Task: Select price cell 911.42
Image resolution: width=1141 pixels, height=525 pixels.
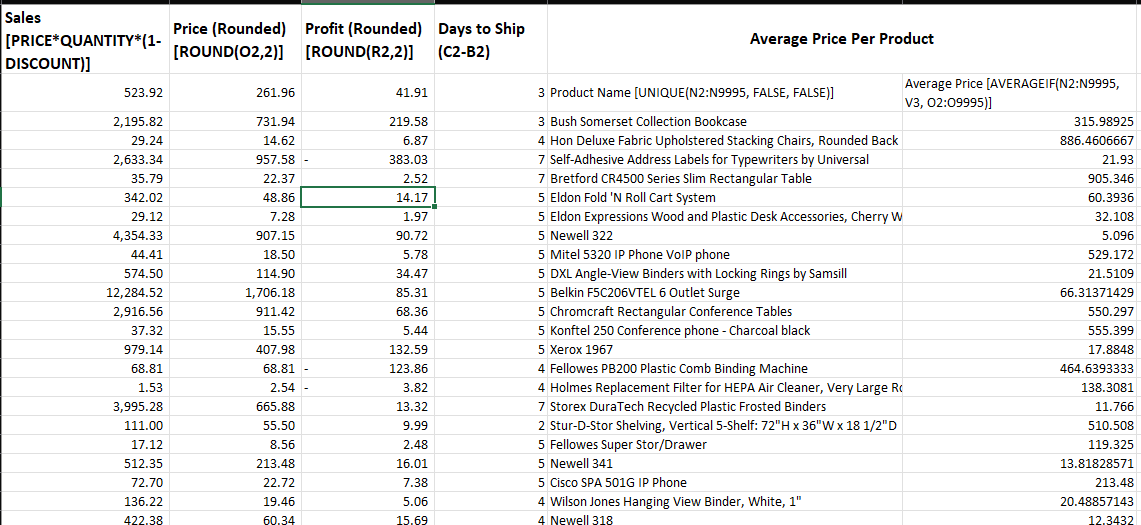Action: 235,311
